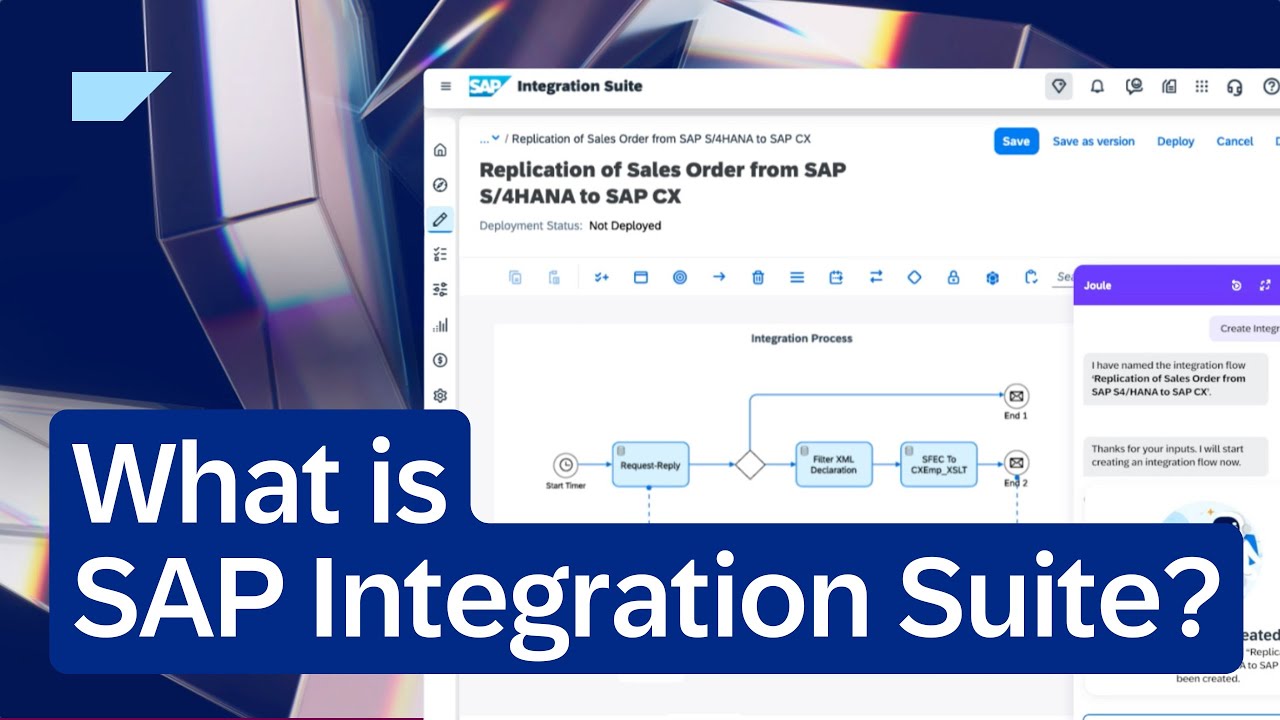Open the news documents icon in the header

(x=1169, y=87)
